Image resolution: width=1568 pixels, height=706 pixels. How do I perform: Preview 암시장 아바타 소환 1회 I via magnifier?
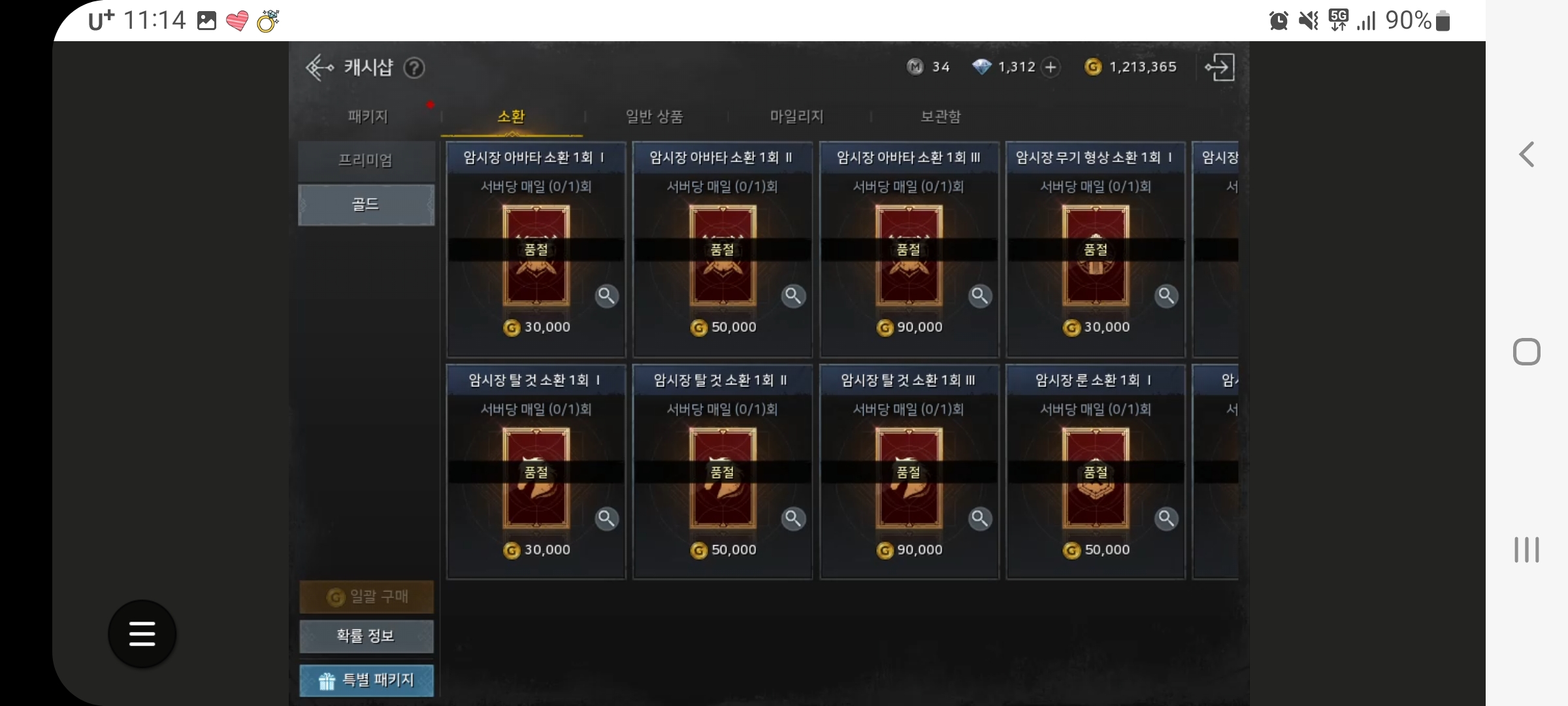tap(607, 296)
